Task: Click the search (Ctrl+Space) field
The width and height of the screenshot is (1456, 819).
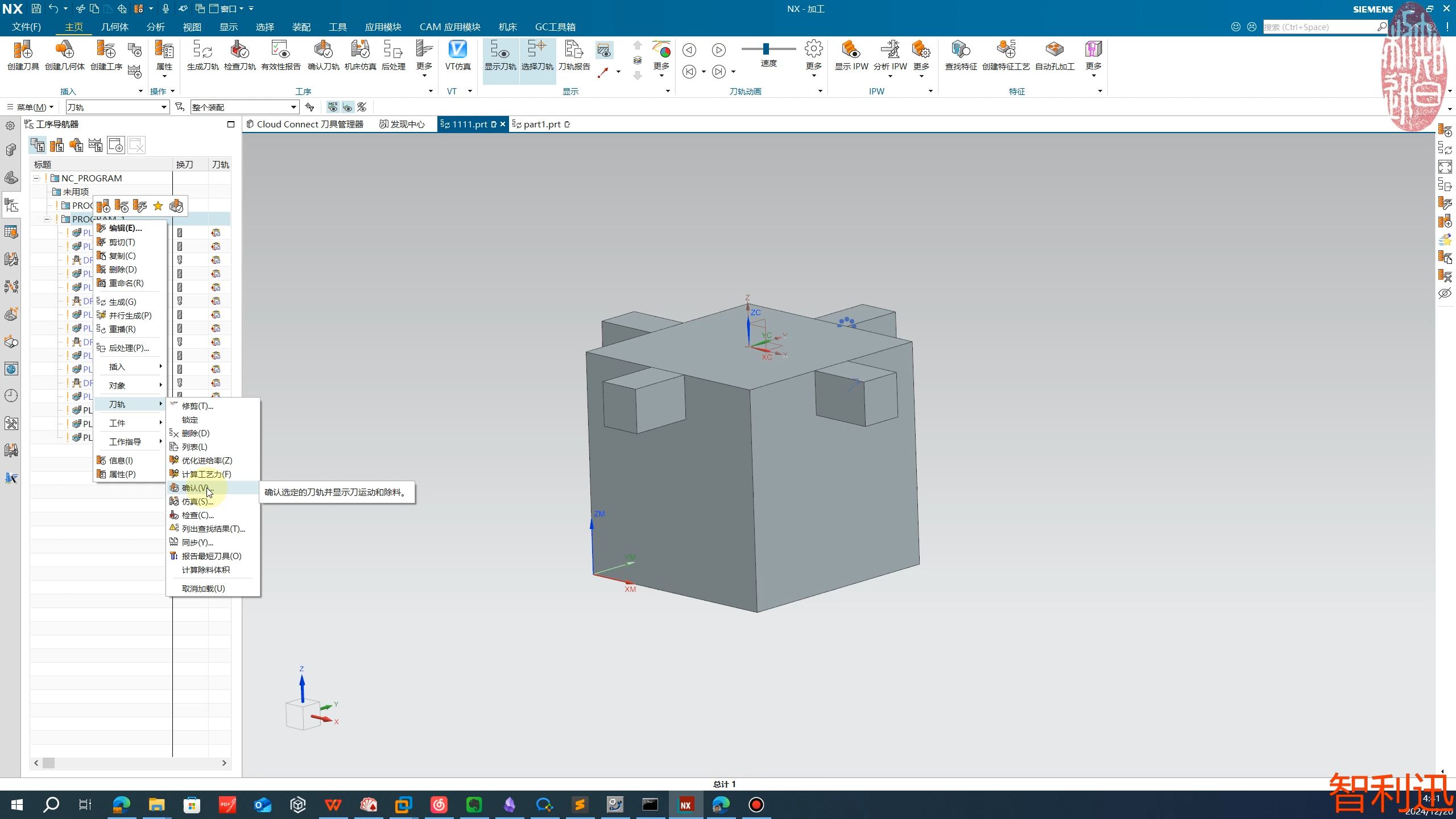Action: click(1319, 27)
